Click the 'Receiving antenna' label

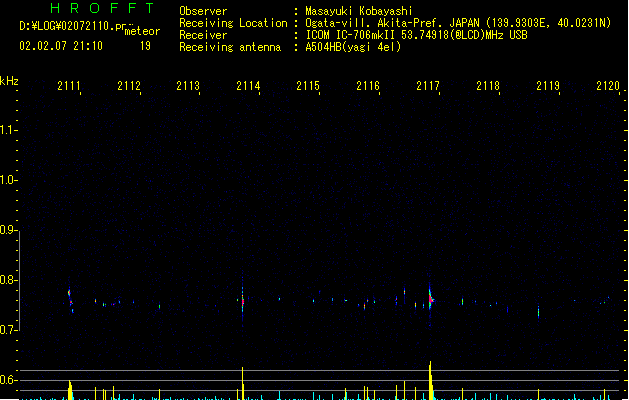230,47
